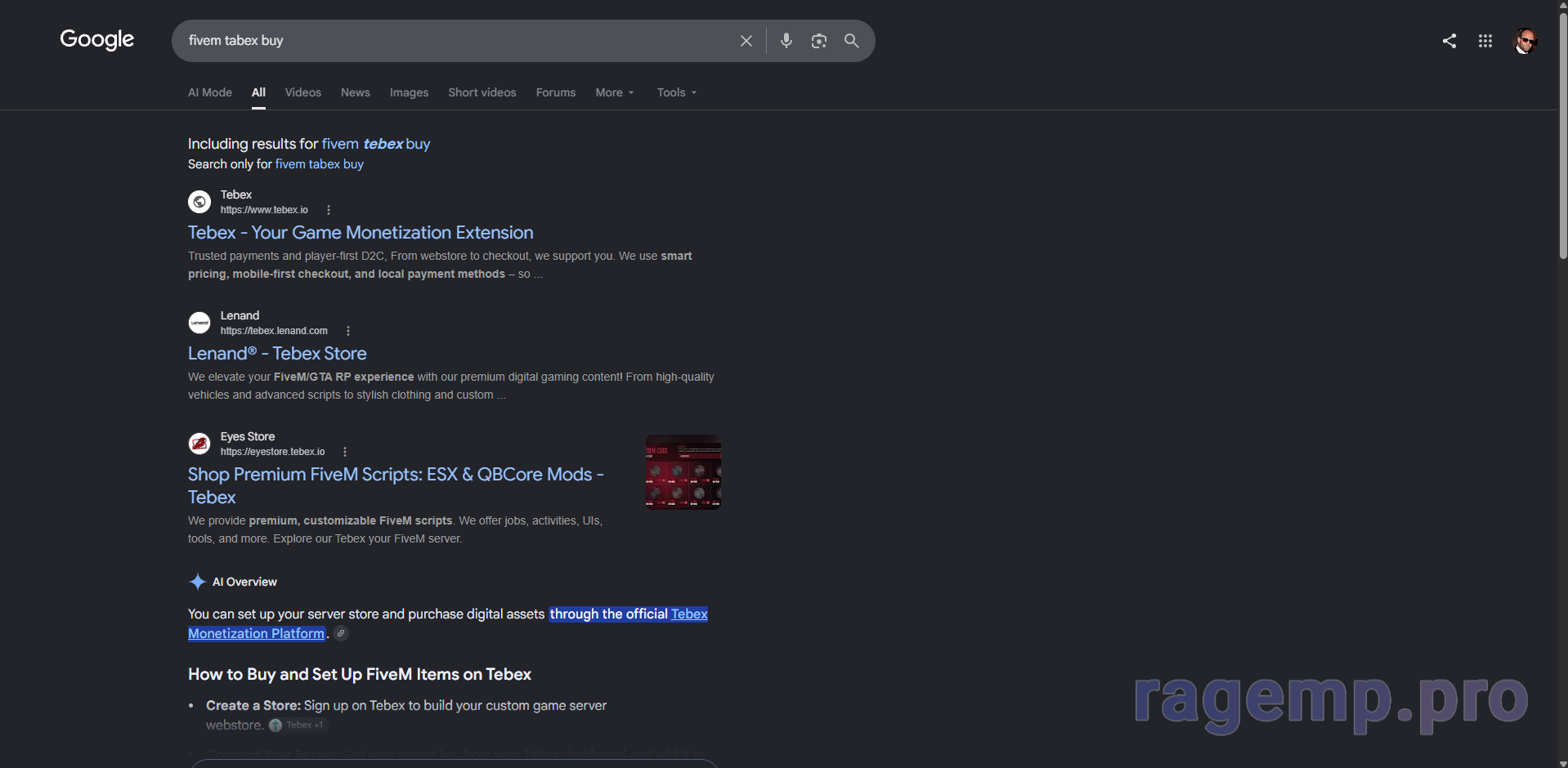The width and height of the screenshot is (1568, 768).
Task: Click the AI Overview sparkle icon
Action: (197, 582)
